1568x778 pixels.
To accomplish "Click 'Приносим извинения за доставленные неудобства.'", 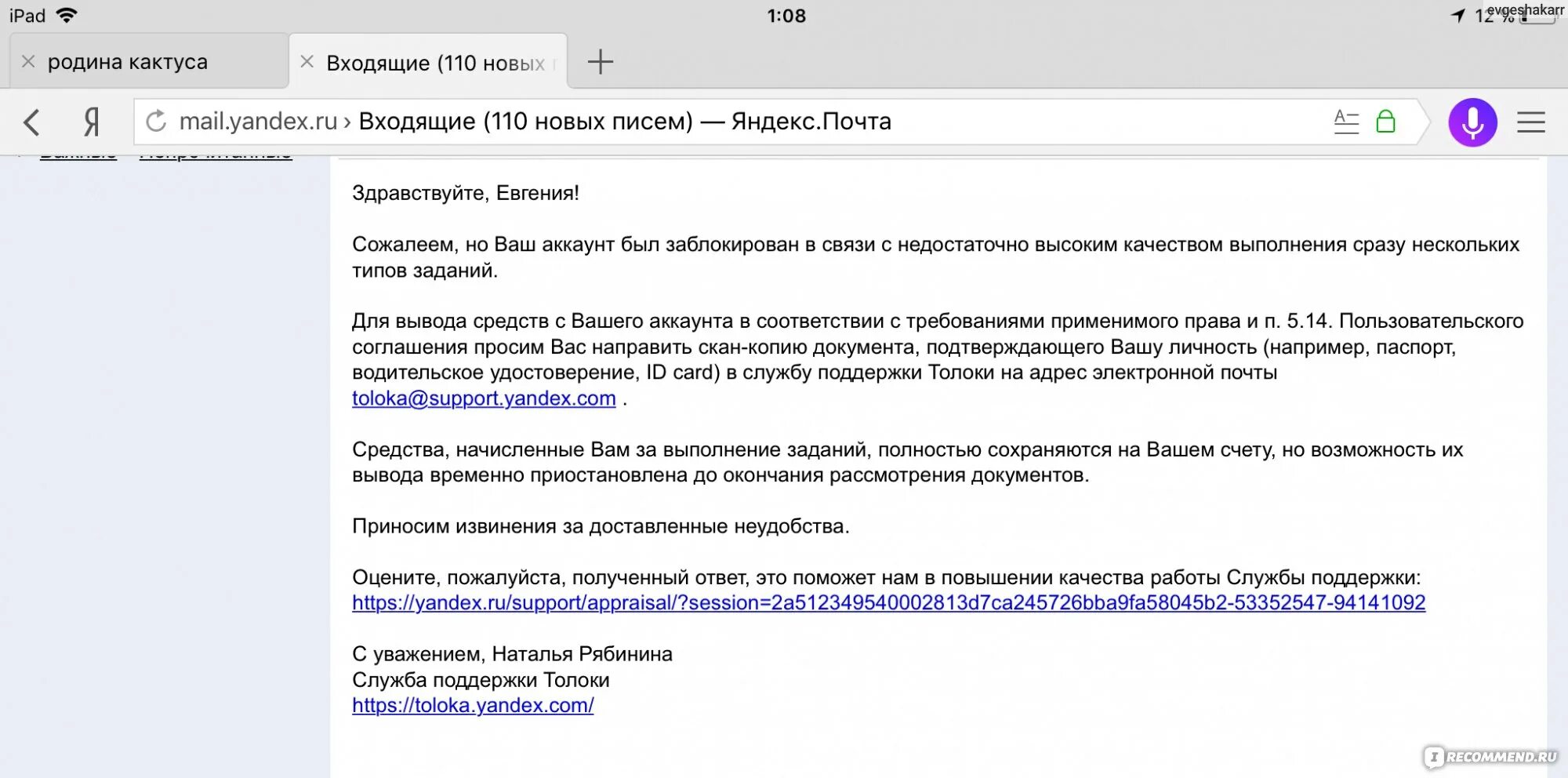I will (x=601, y=526).
